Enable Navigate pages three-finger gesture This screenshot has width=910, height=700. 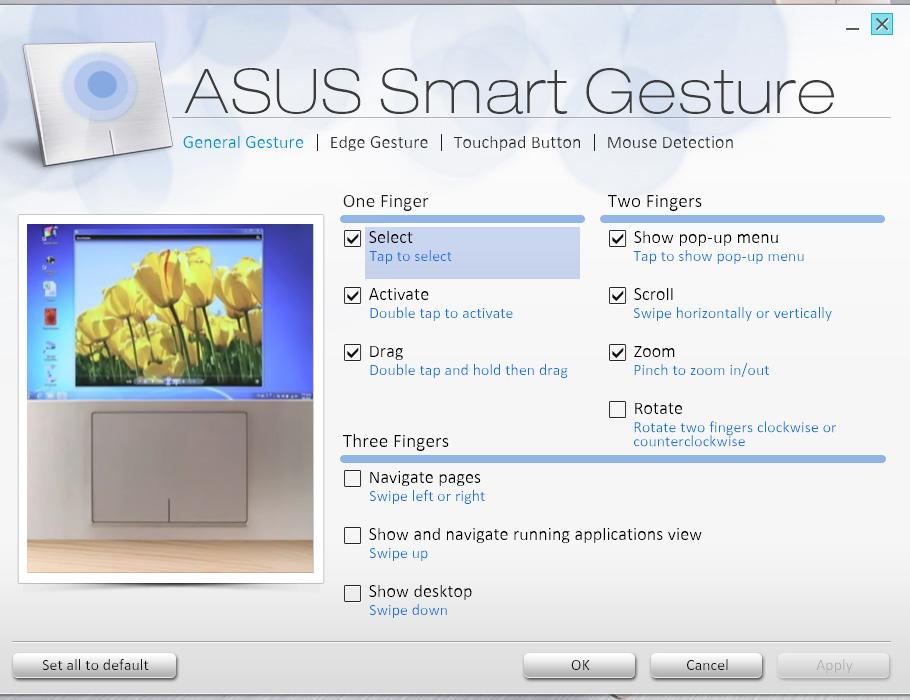click(352, 478)
